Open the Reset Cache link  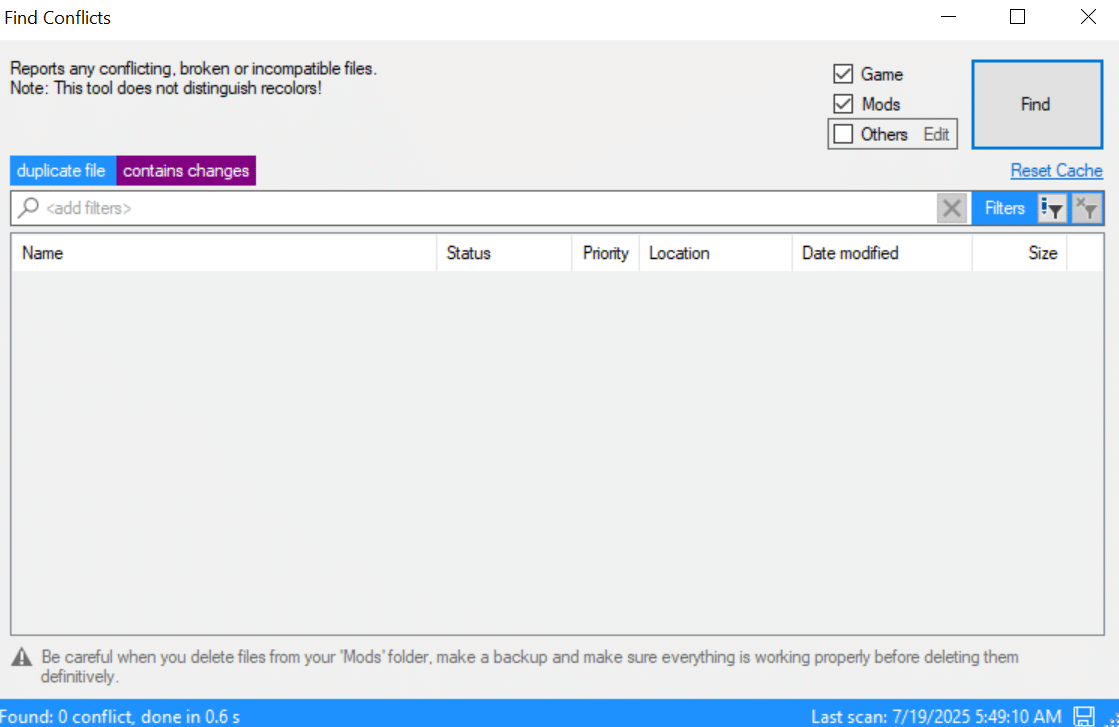coord(1056,170)
